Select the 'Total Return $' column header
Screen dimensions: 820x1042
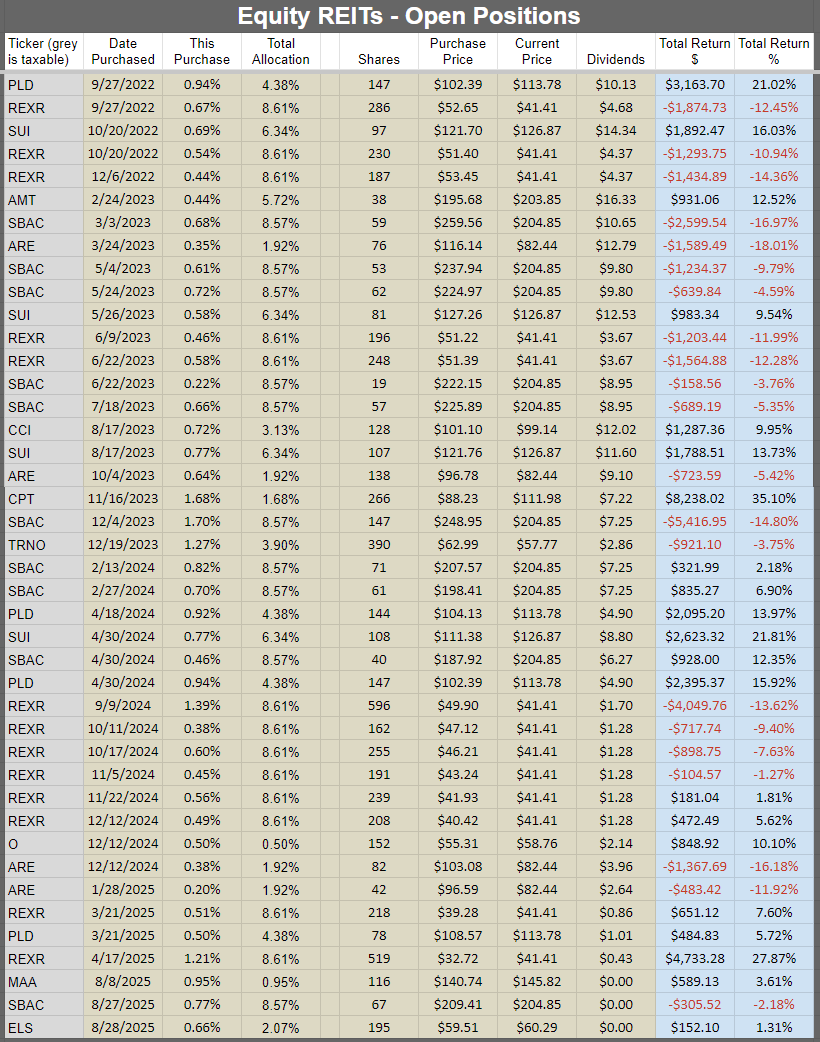(x=694, y=51)
